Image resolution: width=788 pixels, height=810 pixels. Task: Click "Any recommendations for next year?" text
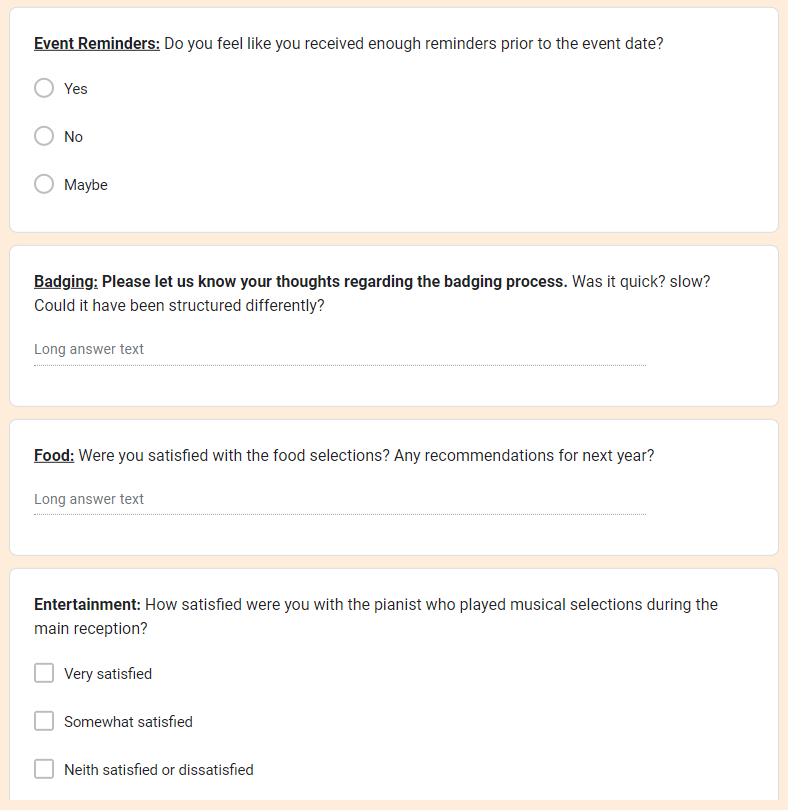pyautogui.click(x=524, y=456)
